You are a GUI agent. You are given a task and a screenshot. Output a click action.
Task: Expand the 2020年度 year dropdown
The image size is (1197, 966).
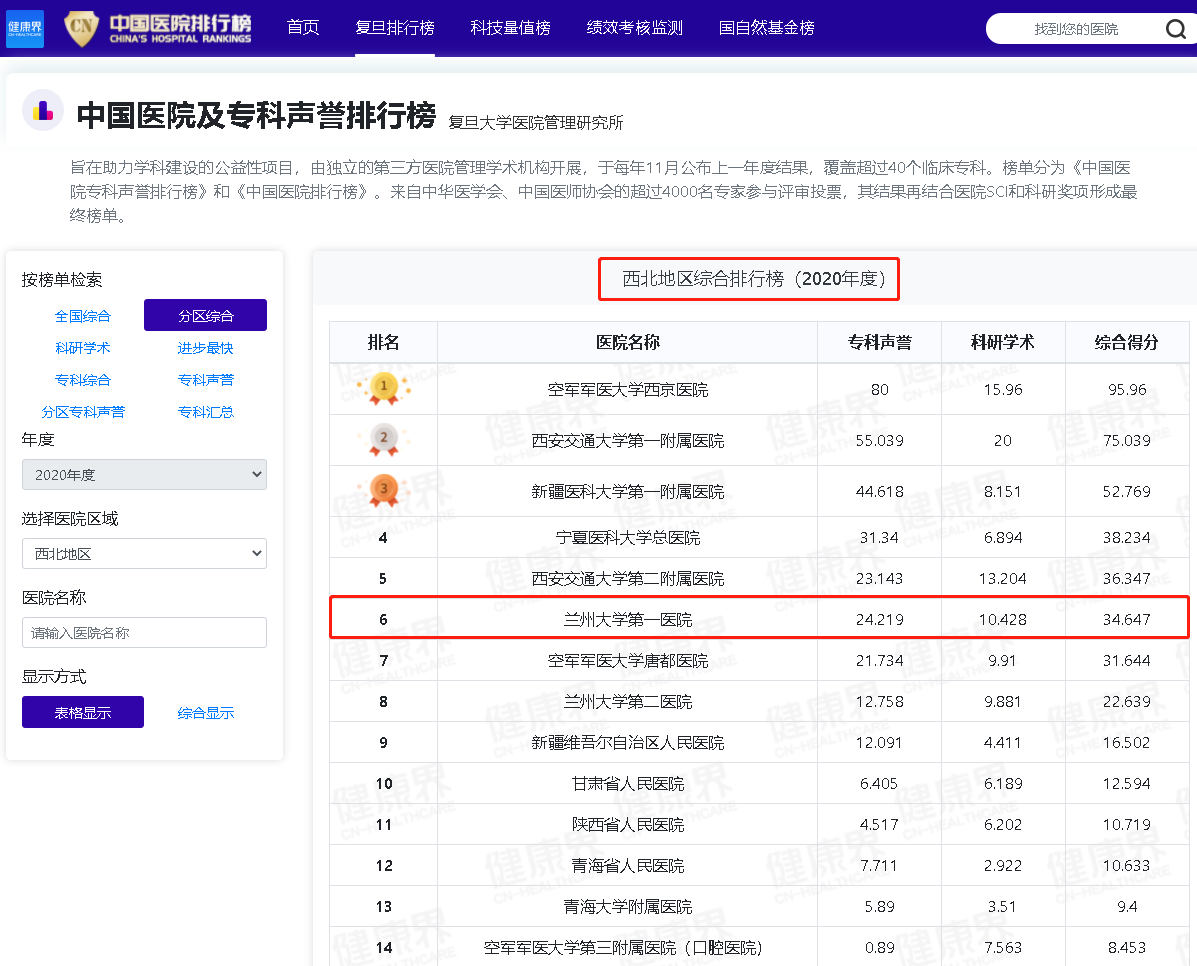point(144,474)
